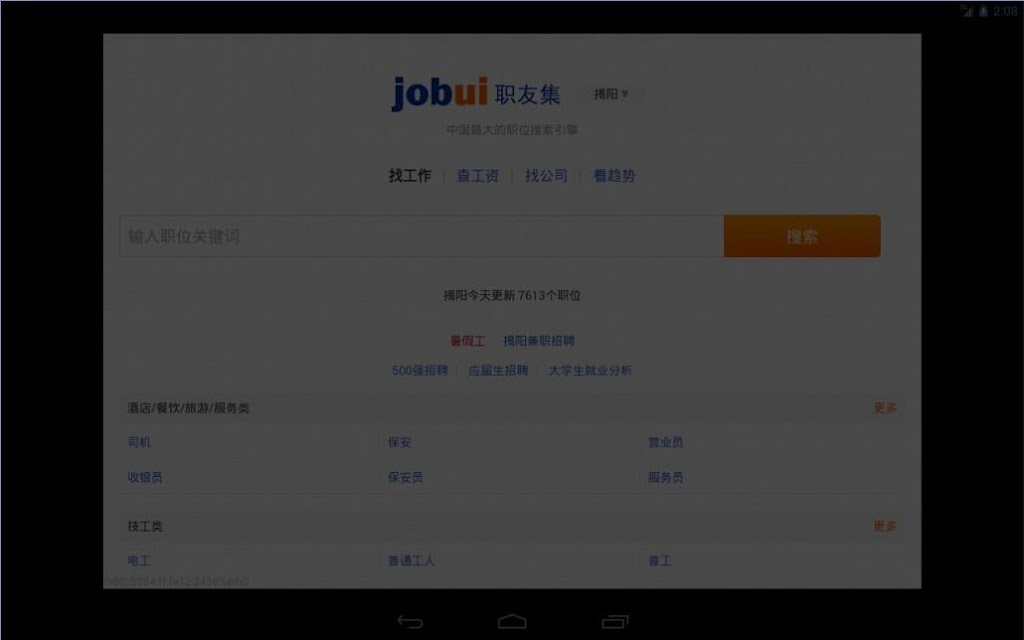The height and width of the screenshot is (640, 1024).
Task: Open the 500强招聘 link
Action: [420, 370]
